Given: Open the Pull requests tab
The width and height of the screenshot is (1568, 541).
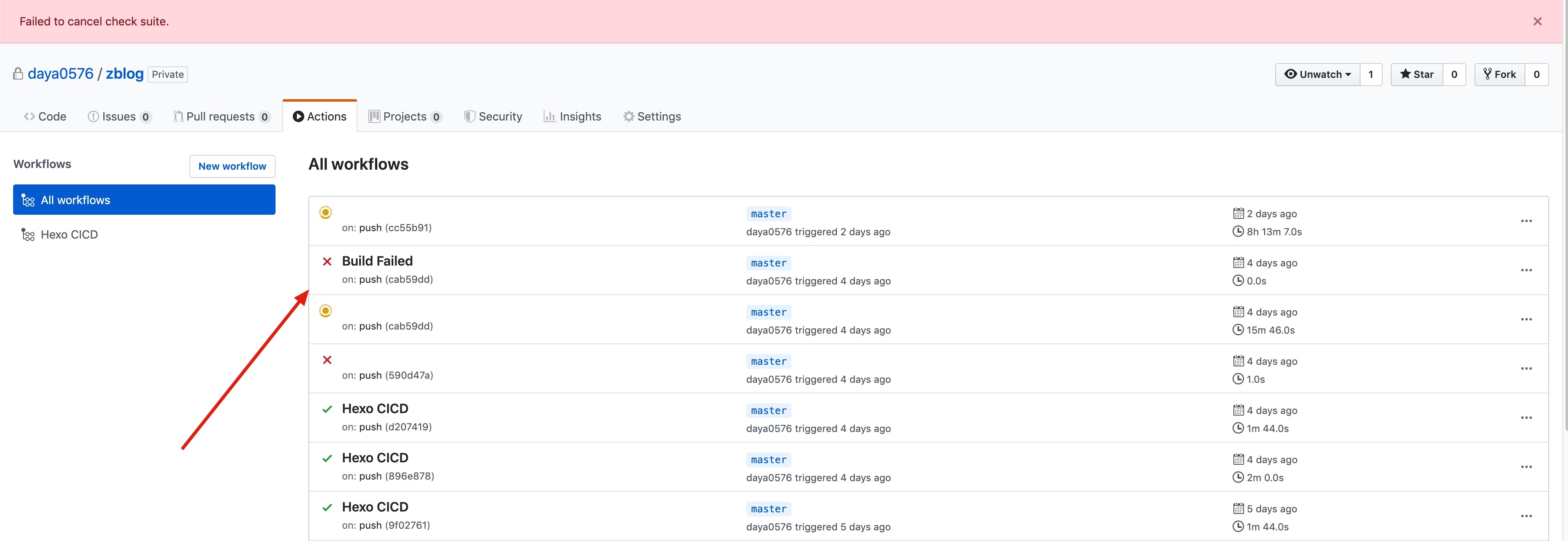Looking at the screenshot, I should tap(221, 116).
